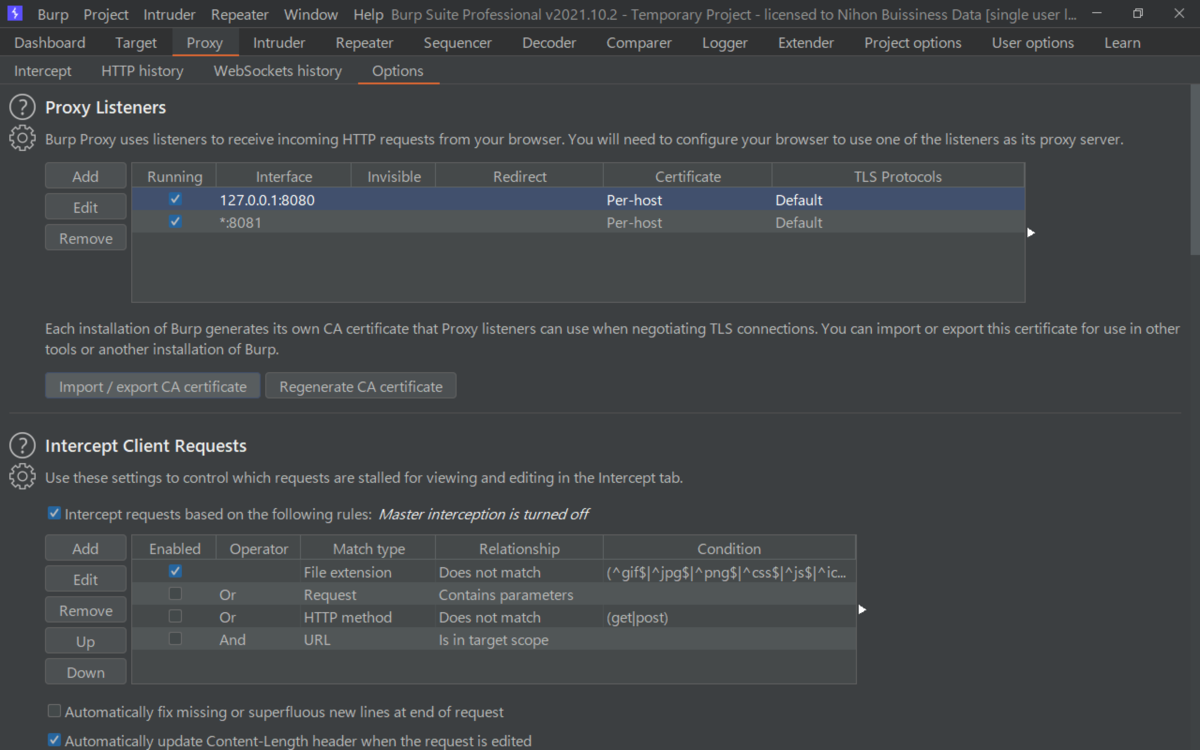Expand listeners table with the side arrow

point(1031,232)
